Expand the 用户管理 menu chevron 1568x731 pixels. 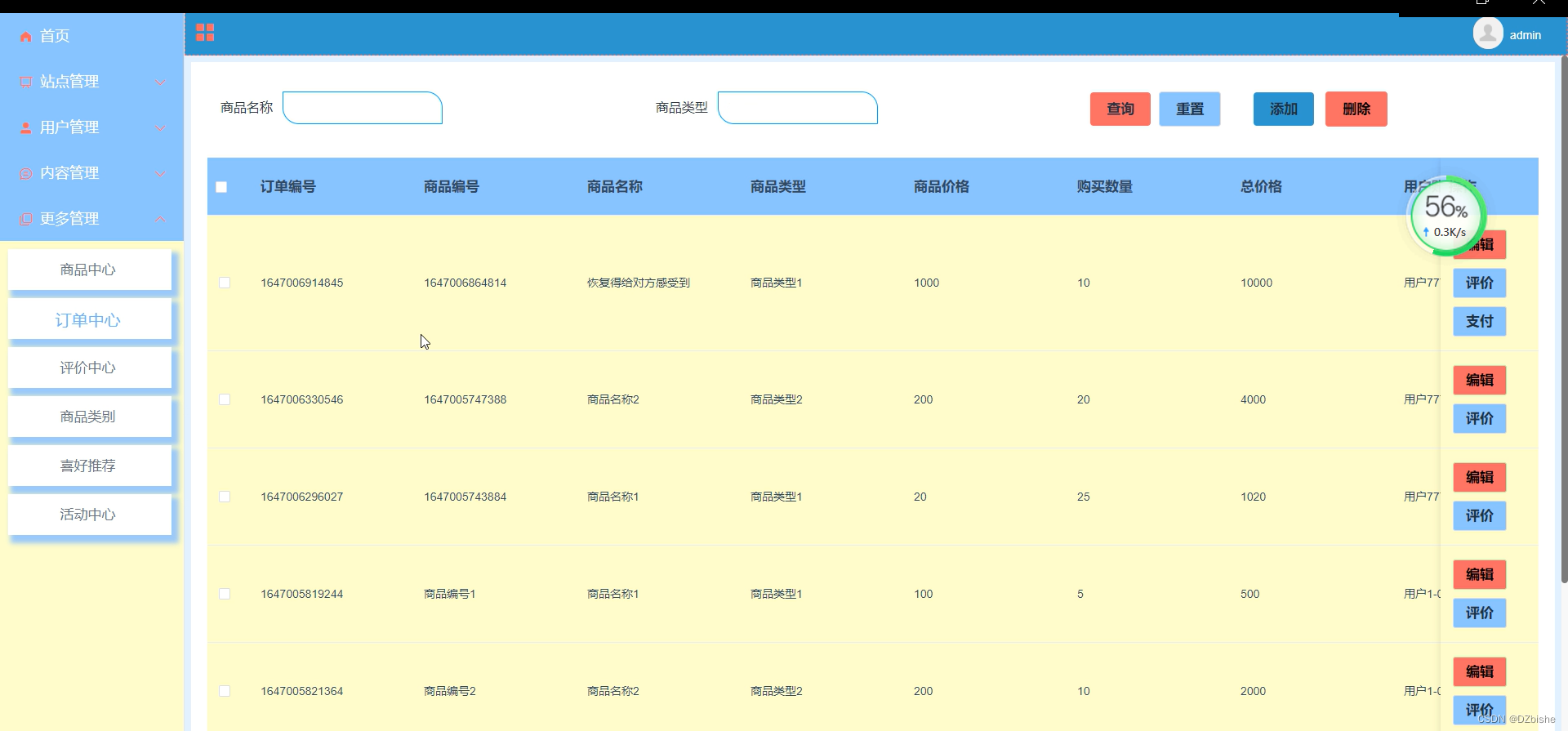coord(160,127)
